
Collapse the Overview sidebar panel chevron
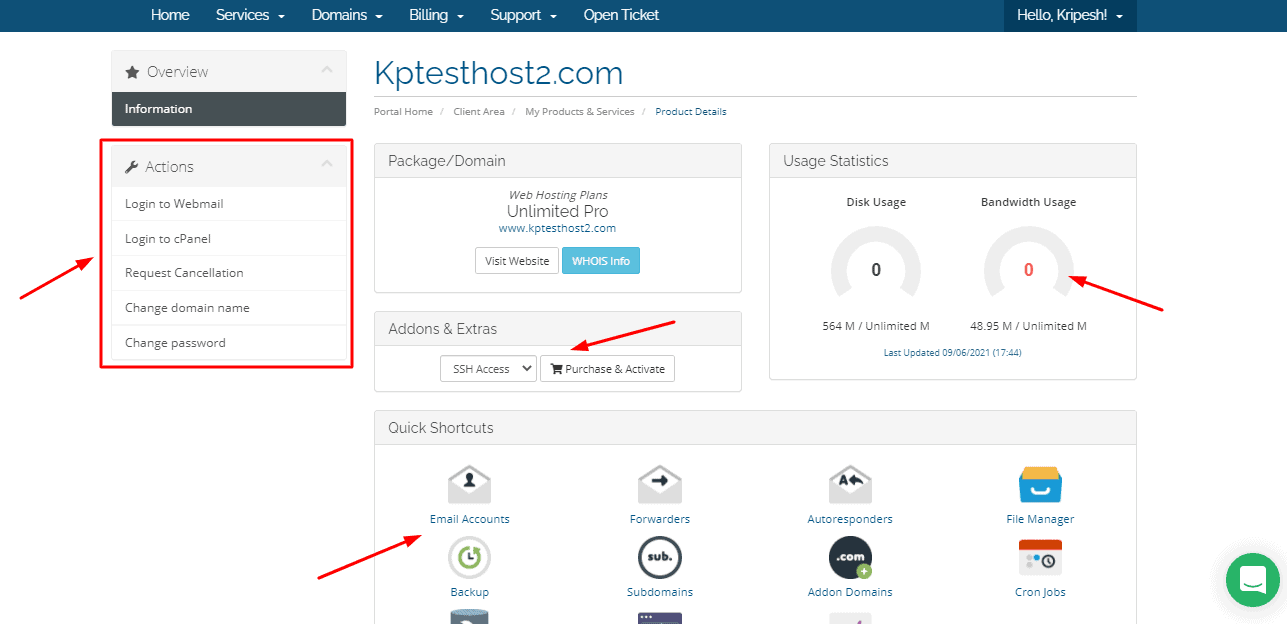pos(327,70)
